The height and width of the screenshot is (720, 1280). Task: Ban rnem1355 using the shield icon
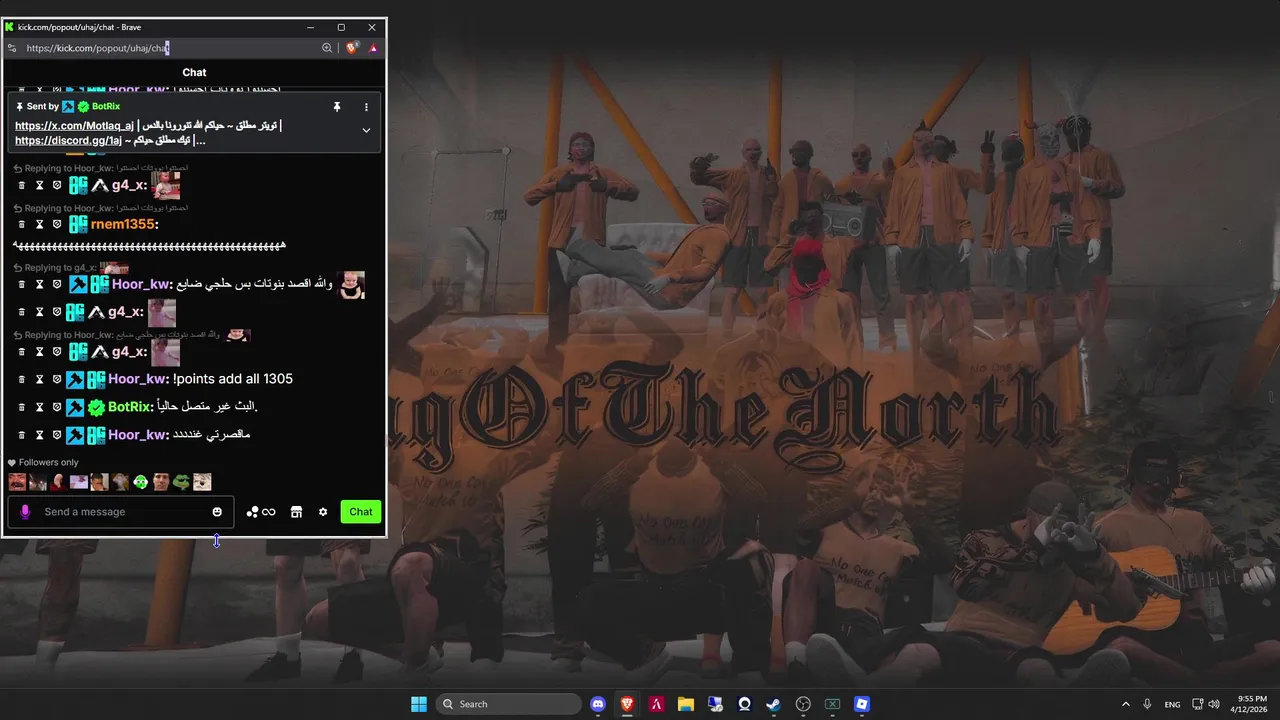57,225
